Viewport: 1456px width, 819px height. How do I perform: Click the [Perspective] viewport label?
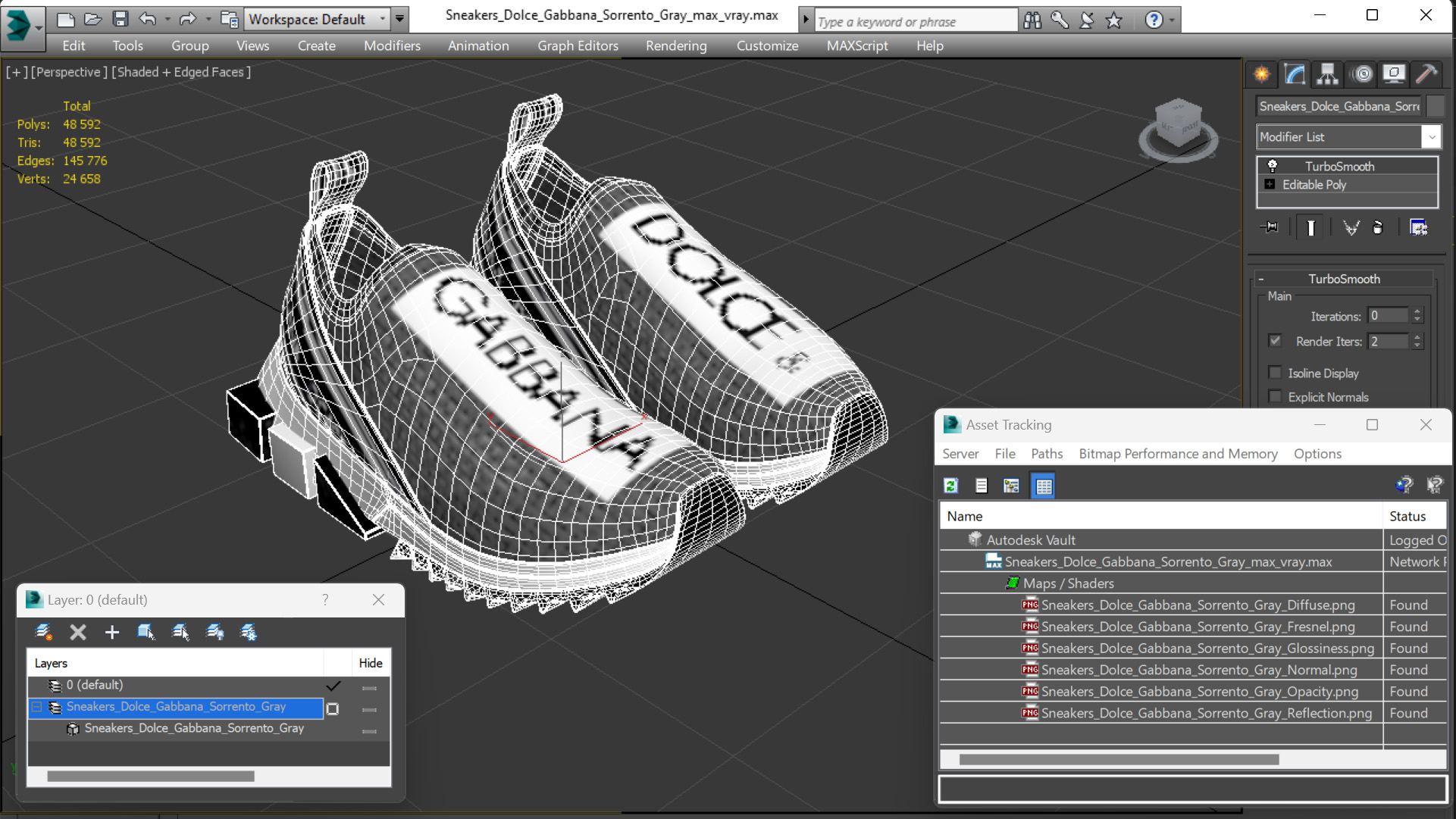pos(69,72)
